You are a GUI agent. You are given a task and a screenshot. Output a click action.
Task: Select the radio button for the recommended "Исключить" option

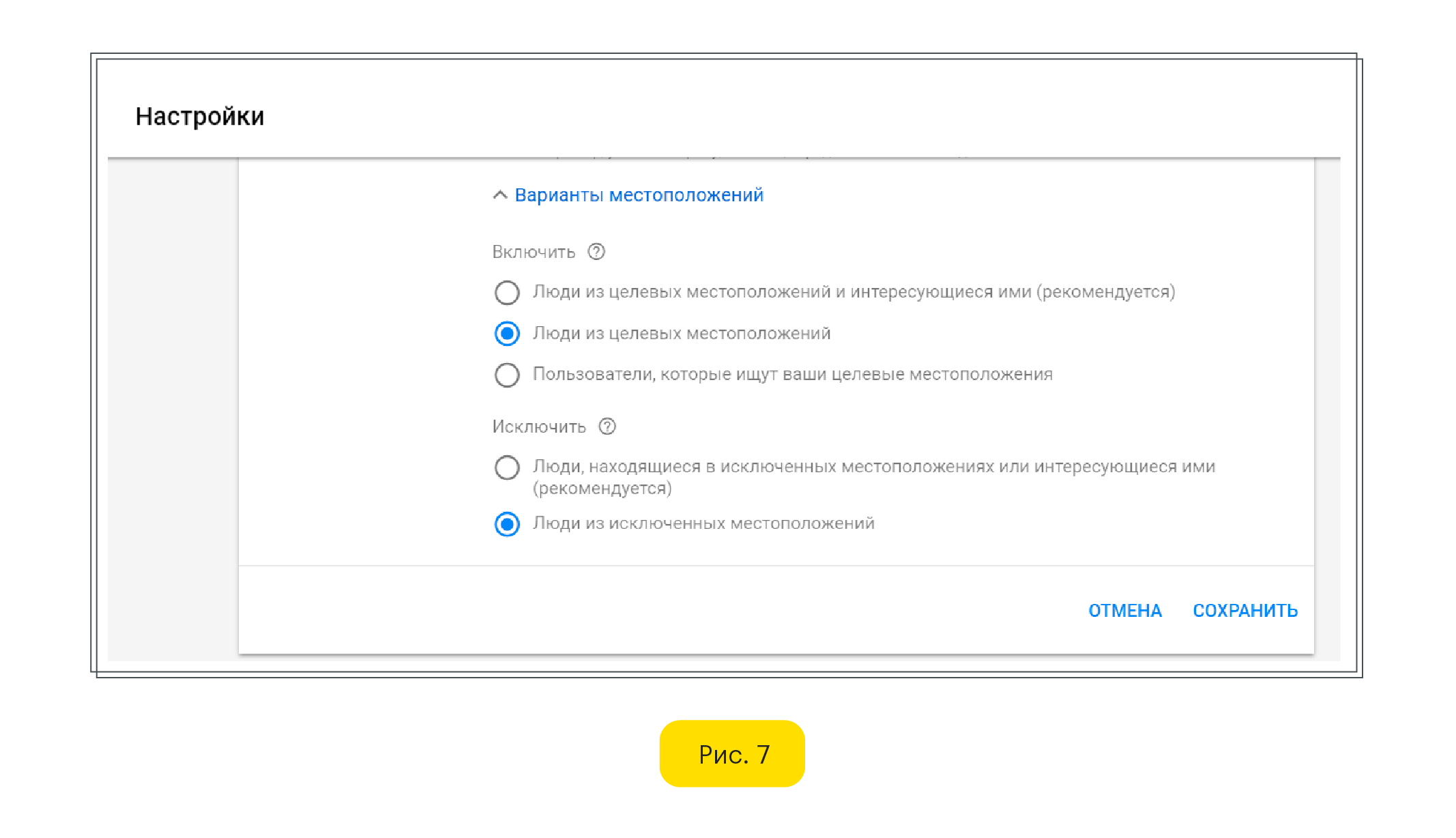click(507, 467)
